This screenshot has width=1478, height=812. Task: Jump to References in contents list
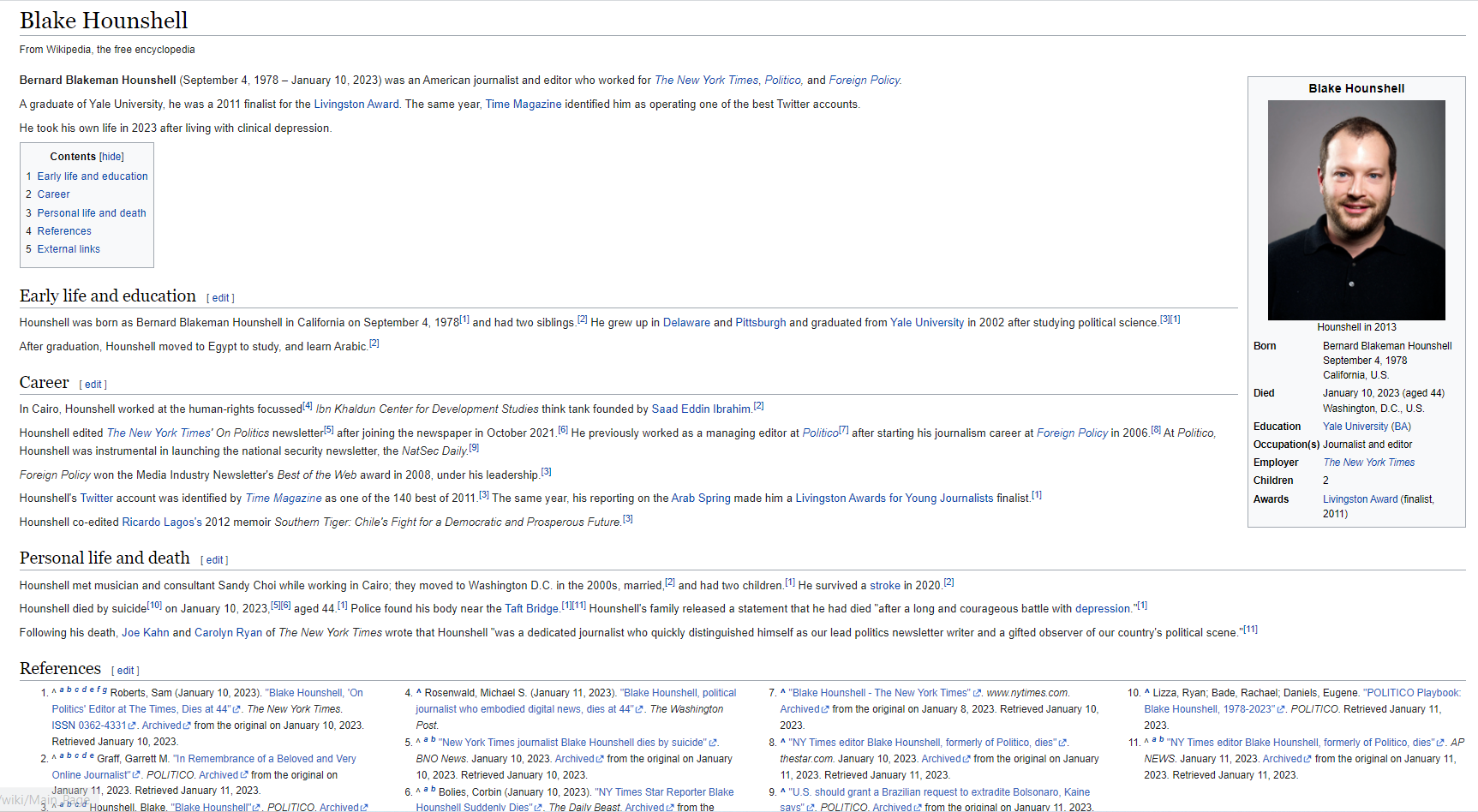(x=64, y=231)
